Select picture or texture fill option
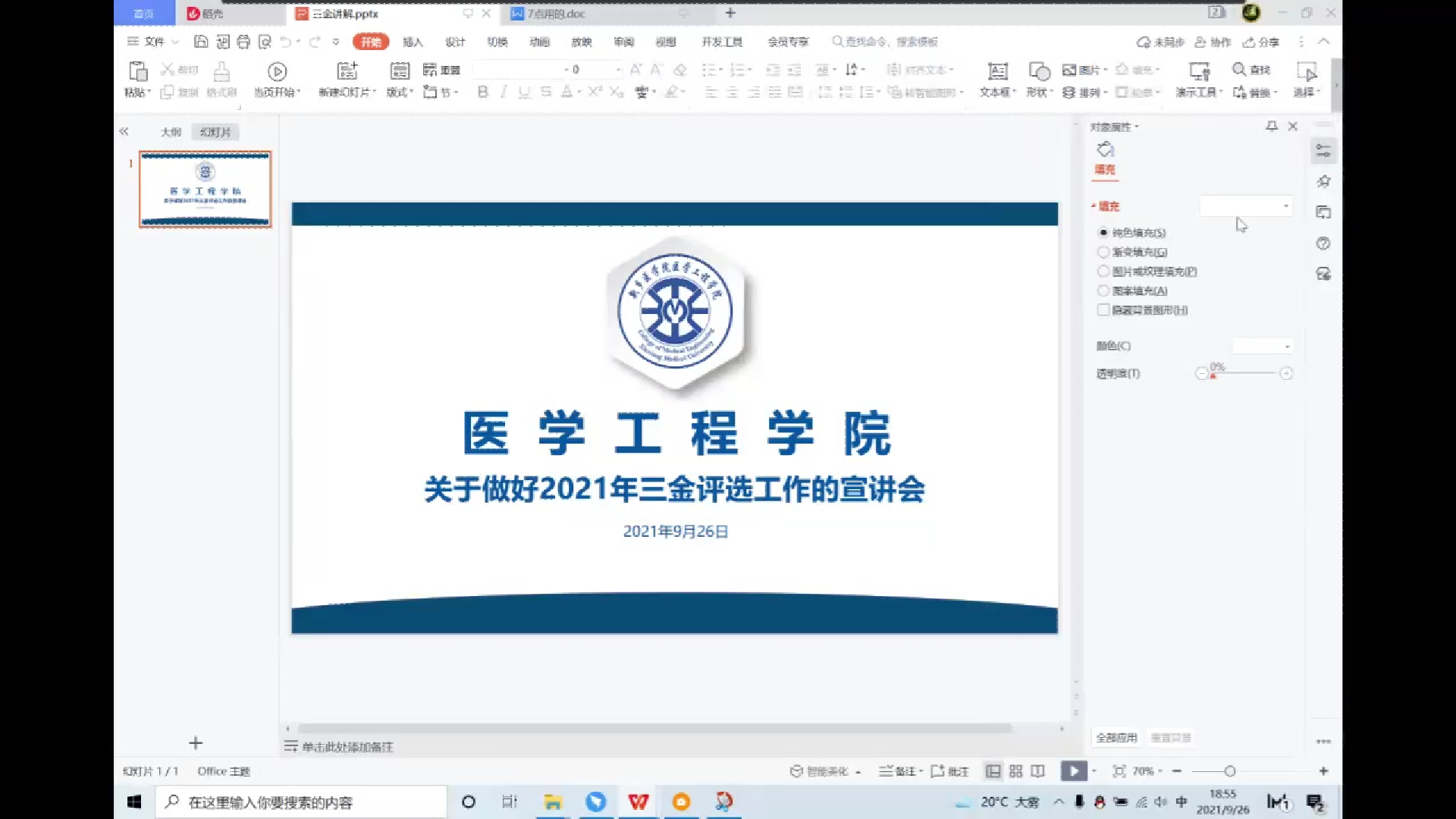The height and width of the screenshot is (819, 1456). tap(1104, 271)
